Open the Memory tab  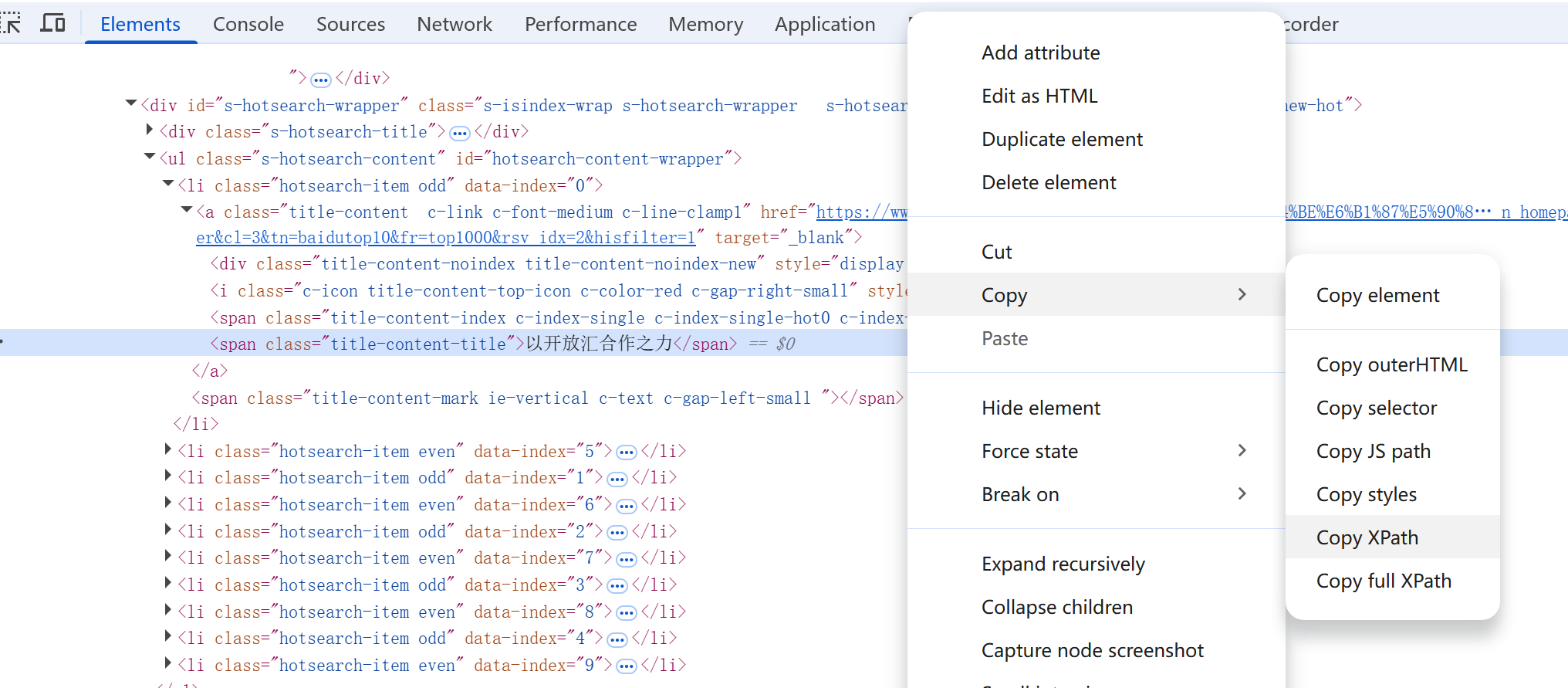coord(706,24)
